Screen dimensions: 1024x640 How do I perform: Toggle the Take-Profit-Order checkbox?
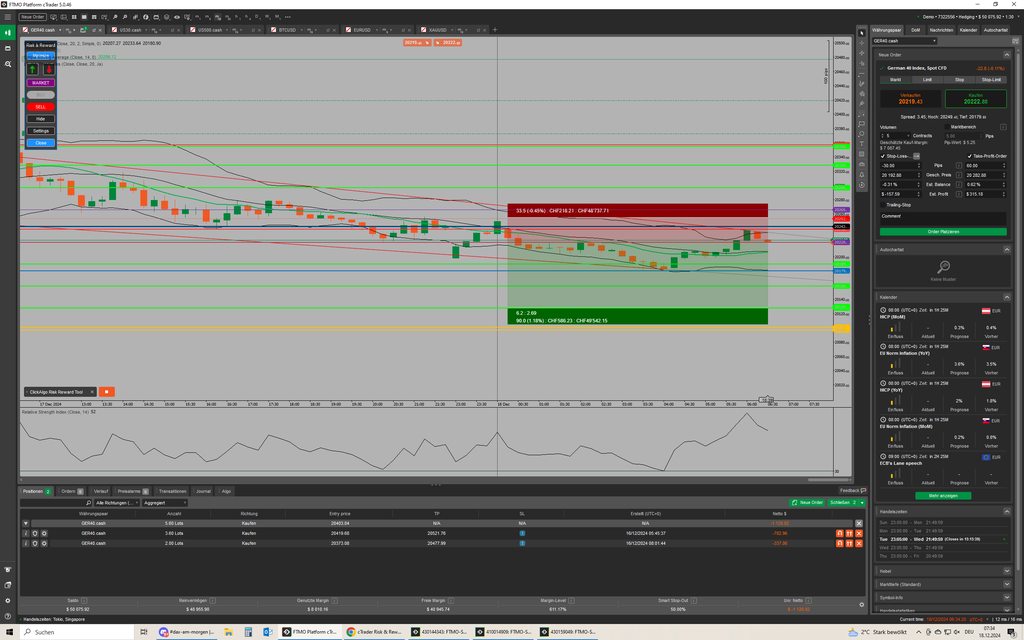(x=968, y=156)
